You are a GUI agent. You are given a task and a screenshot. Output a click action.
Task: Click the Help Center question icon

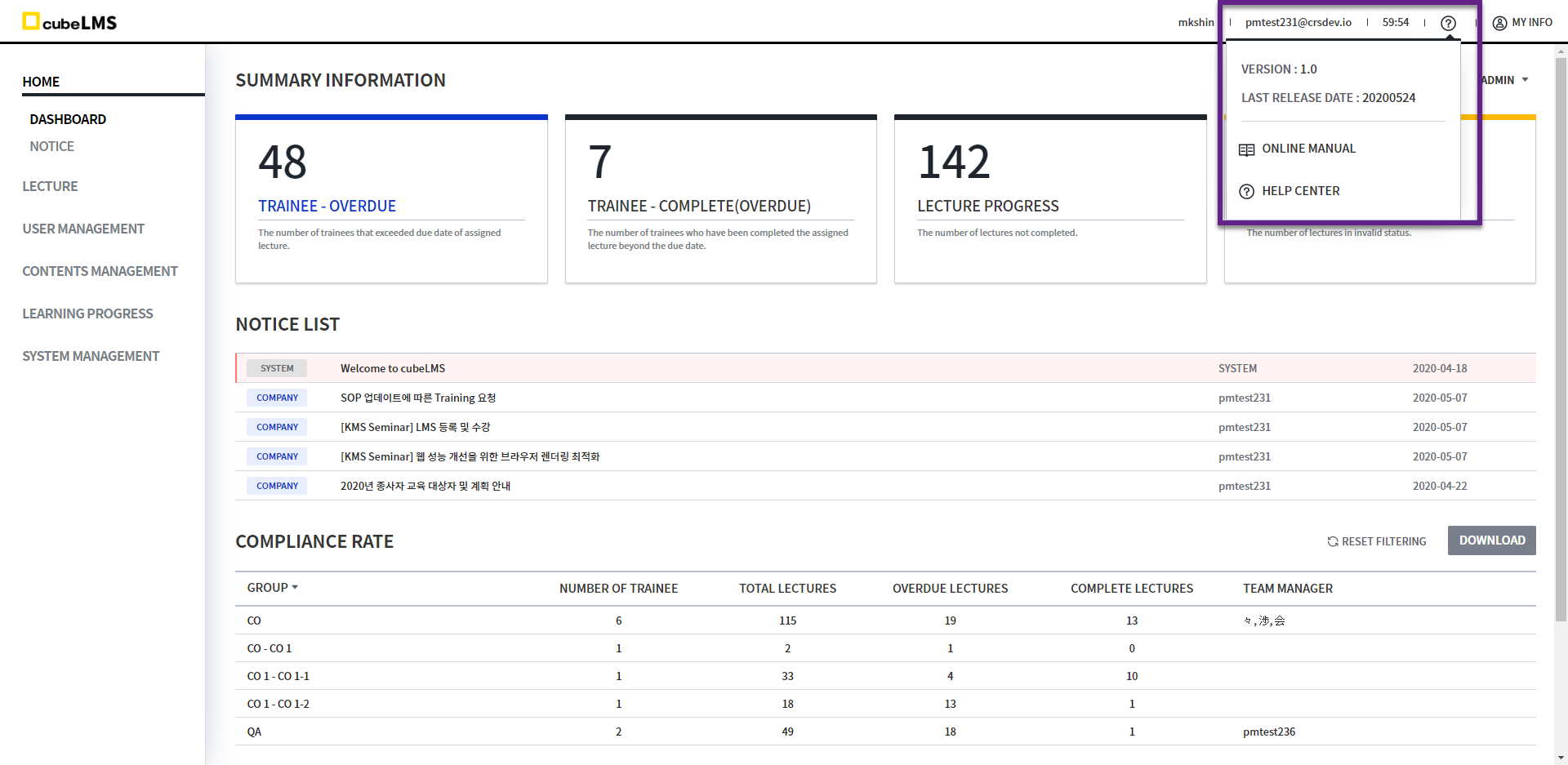[1246, 192]
